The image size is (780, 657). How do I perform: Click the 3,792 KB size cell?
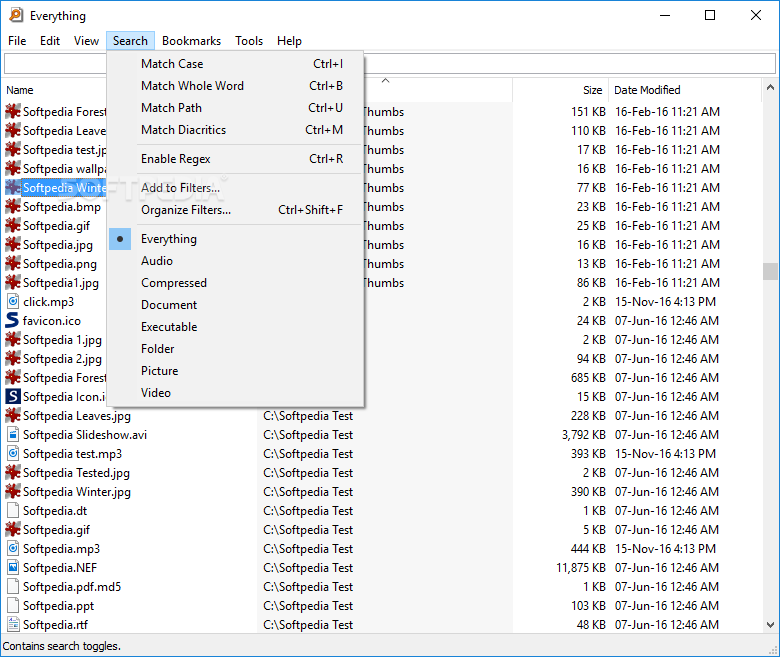click(x=584, y=435)
